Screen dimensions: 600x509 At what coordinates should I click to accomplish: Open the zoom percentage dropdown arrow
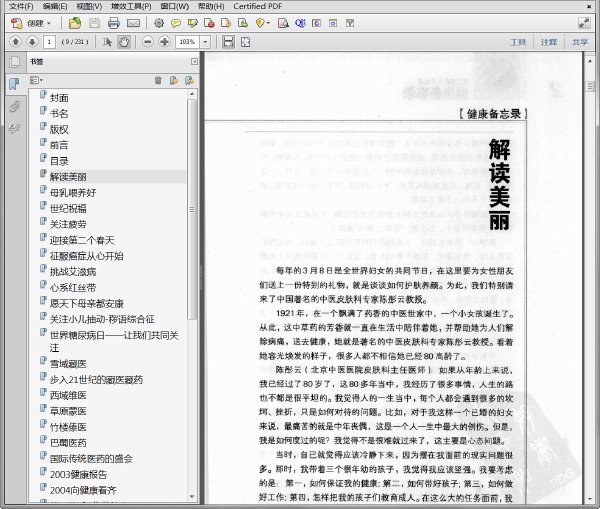[x=205, y=42]
